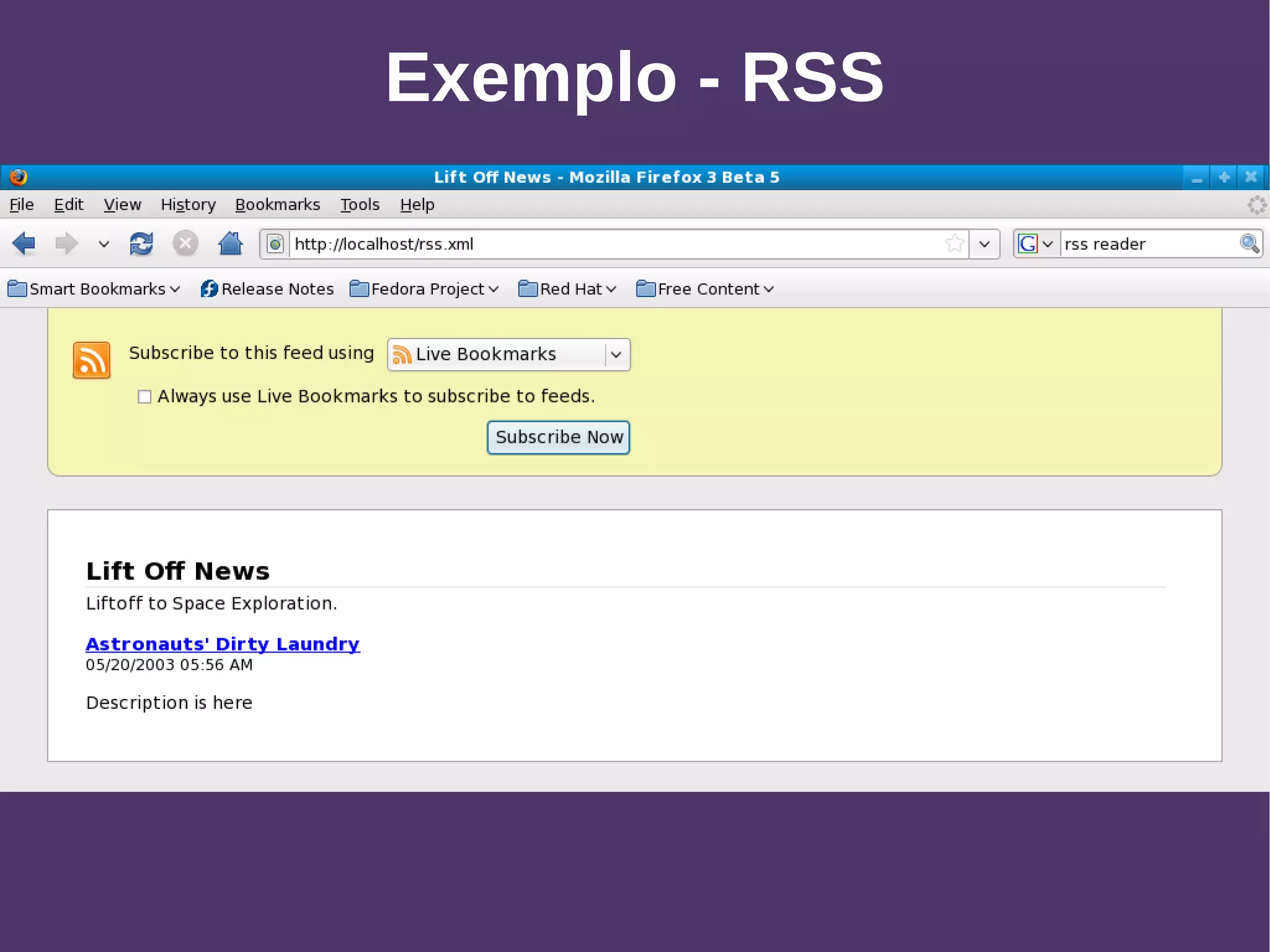Screen dimensions: 1270x952
Task: Open the File menu
Action: pos(22,205)
